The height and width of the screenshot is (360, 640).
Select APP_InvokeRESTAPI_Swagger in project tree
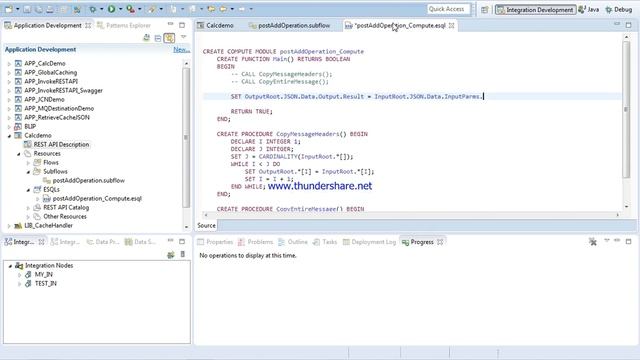coord(63,90)
